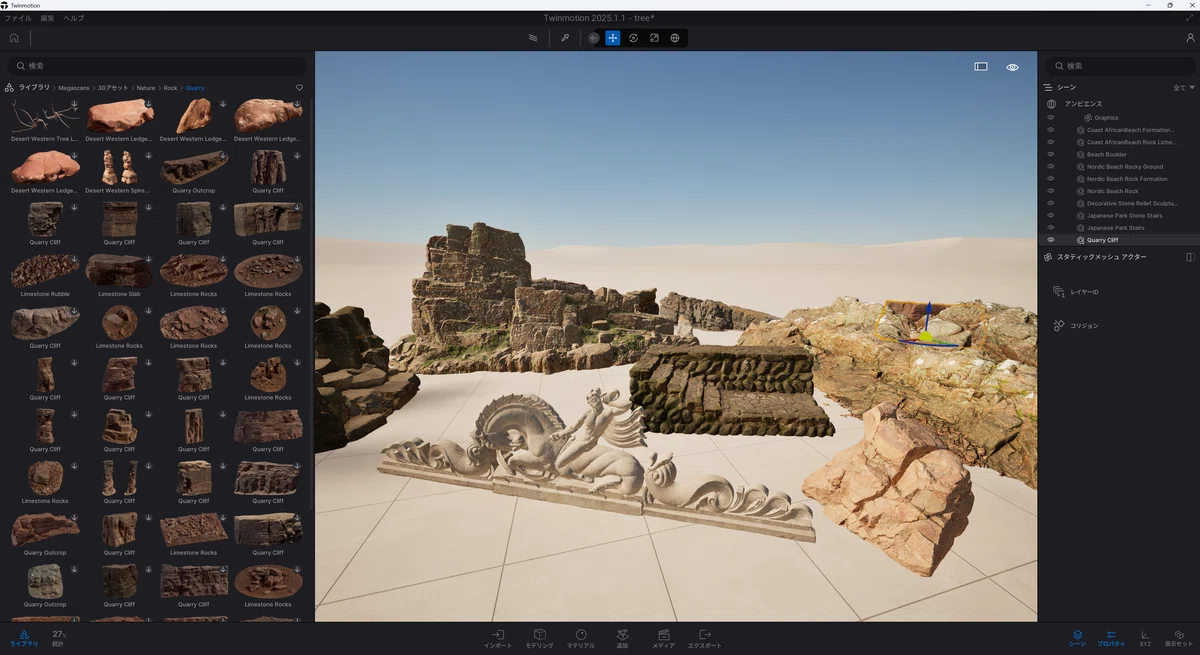This screenshot has width=1200, height=655.
Task: Open the Import (インポート) tool
Action: click(498, 638)
